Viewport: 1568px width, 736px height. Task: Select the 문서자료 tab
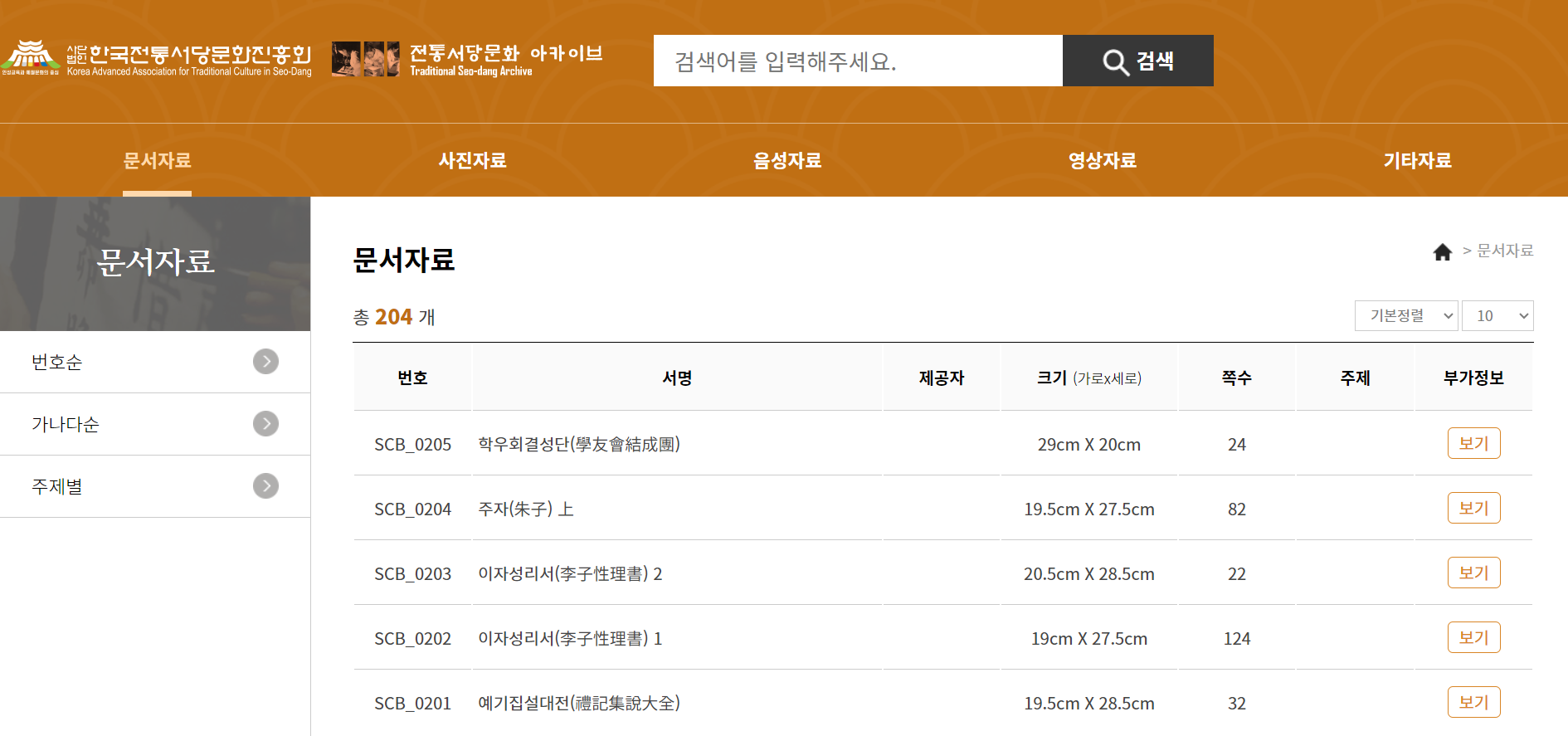click(x=157, y=161)
